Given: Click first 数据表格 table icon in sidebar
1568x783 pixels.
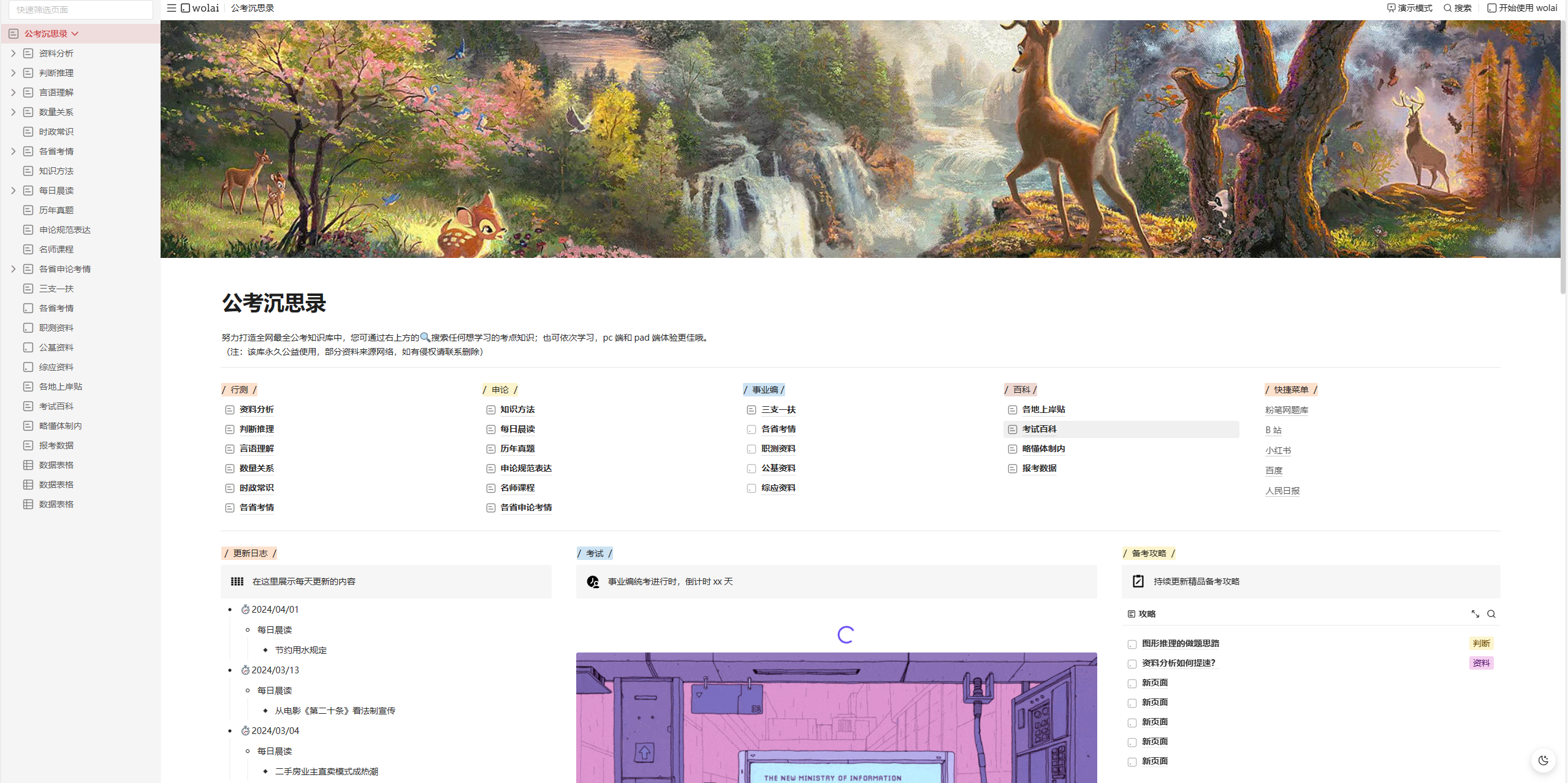Looking at the screenshot, I should point(28,465).
